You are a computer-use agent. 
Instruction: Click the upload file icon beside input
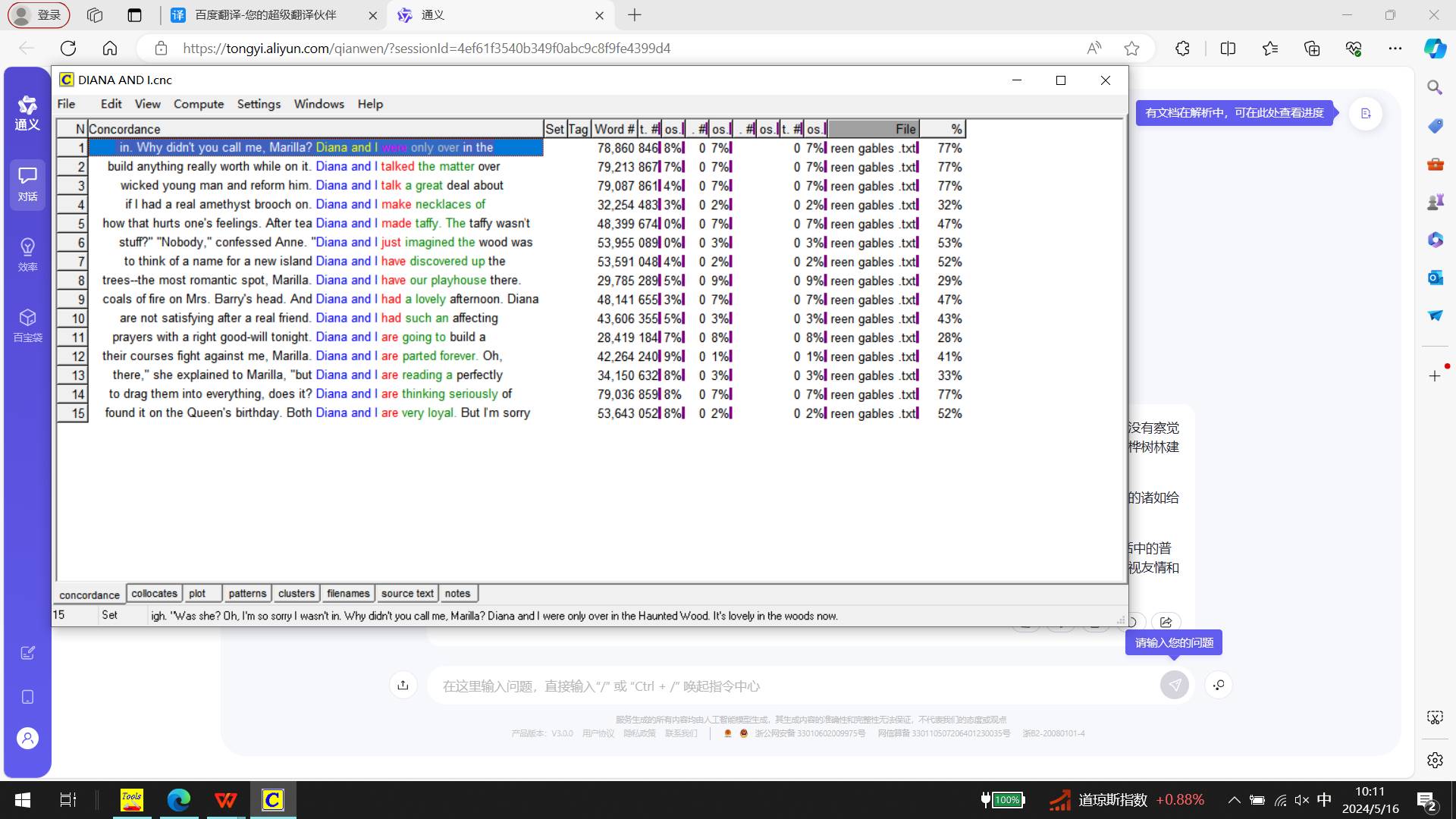pos(403,686)
